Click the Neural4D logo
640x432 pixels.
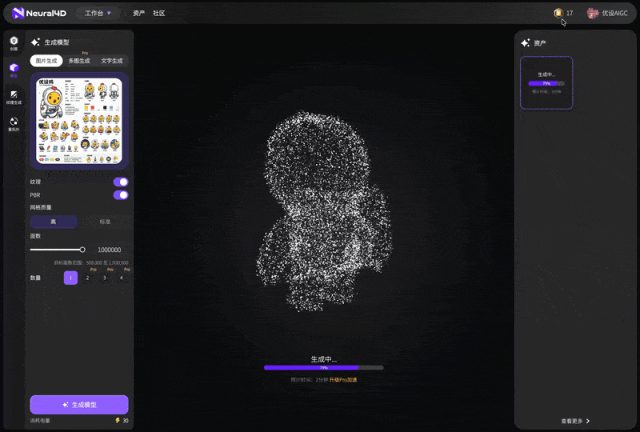click(x=39, y=13)
